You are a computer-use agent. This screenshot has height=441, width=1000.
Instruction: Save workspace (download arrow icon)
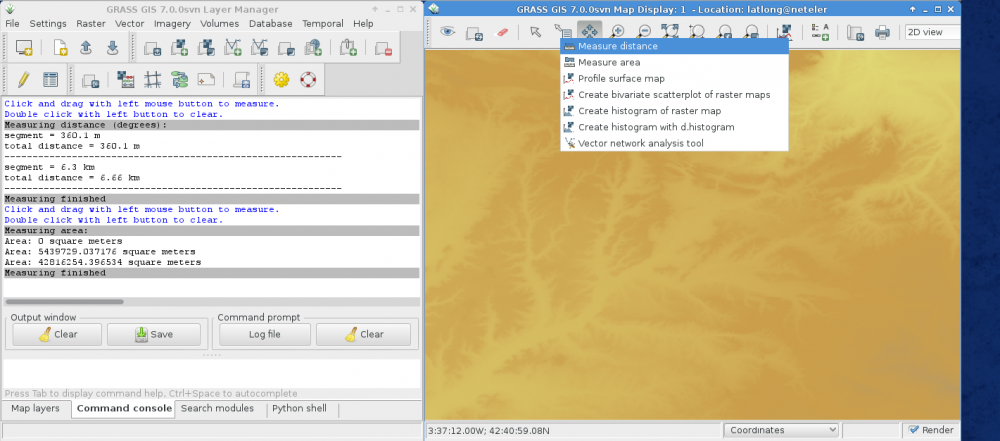coord(112,47)
